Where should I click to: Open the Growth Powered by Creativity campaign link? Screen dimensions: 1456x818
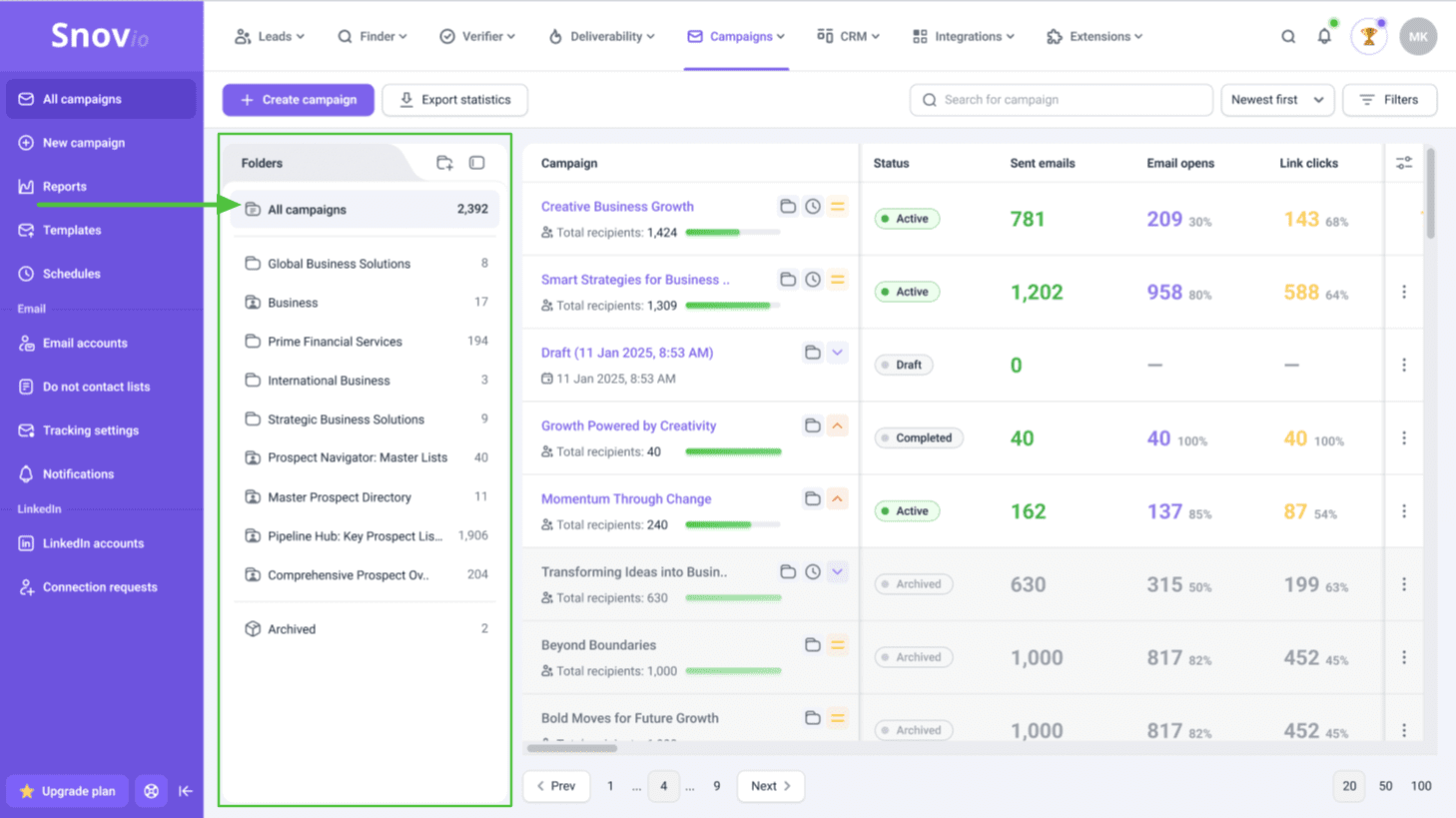[628, 425]
